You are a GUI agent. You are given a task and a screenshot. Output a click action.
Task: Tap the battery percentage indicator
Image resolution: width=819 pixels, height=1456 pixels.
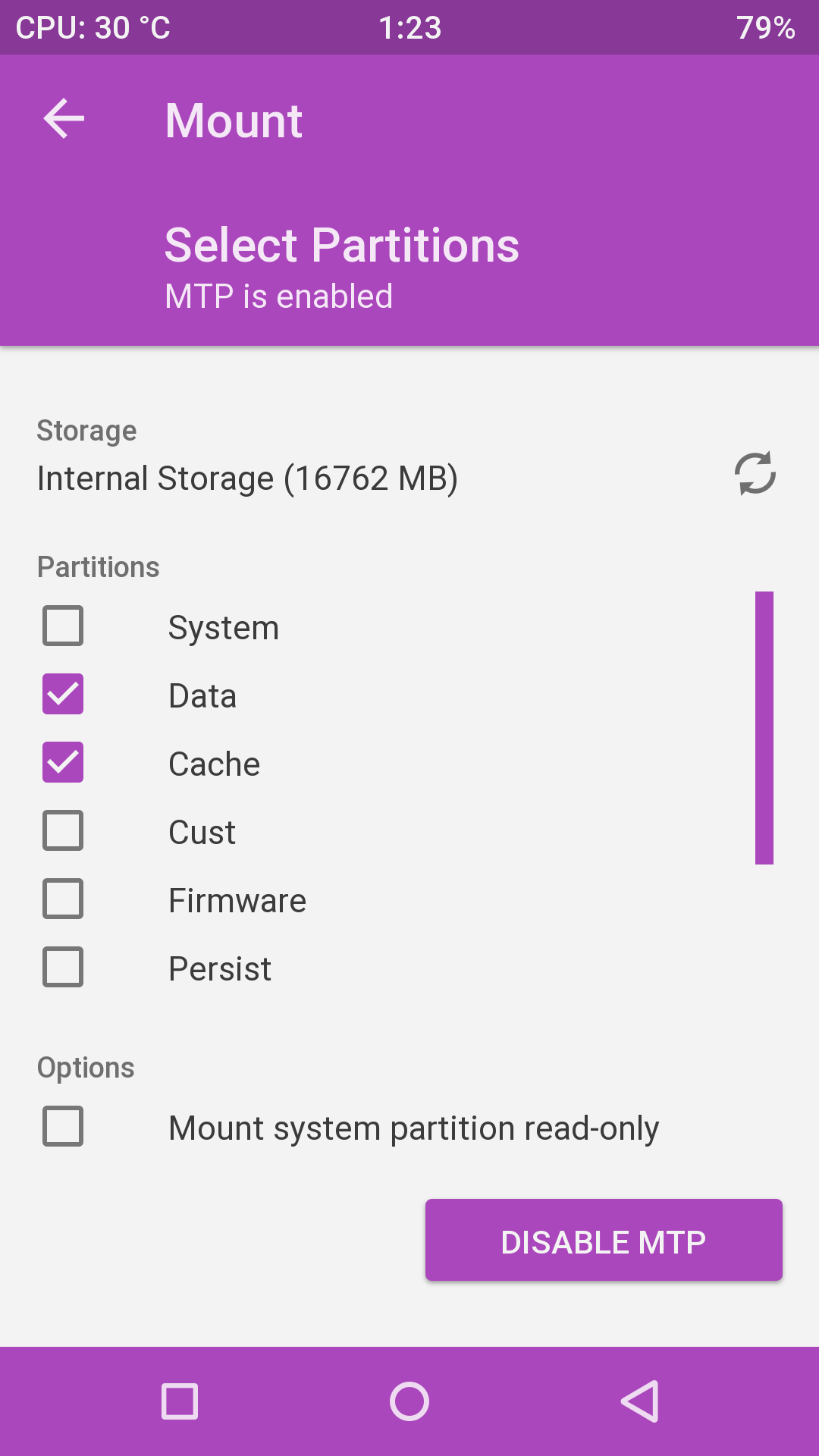coord(765,28)
